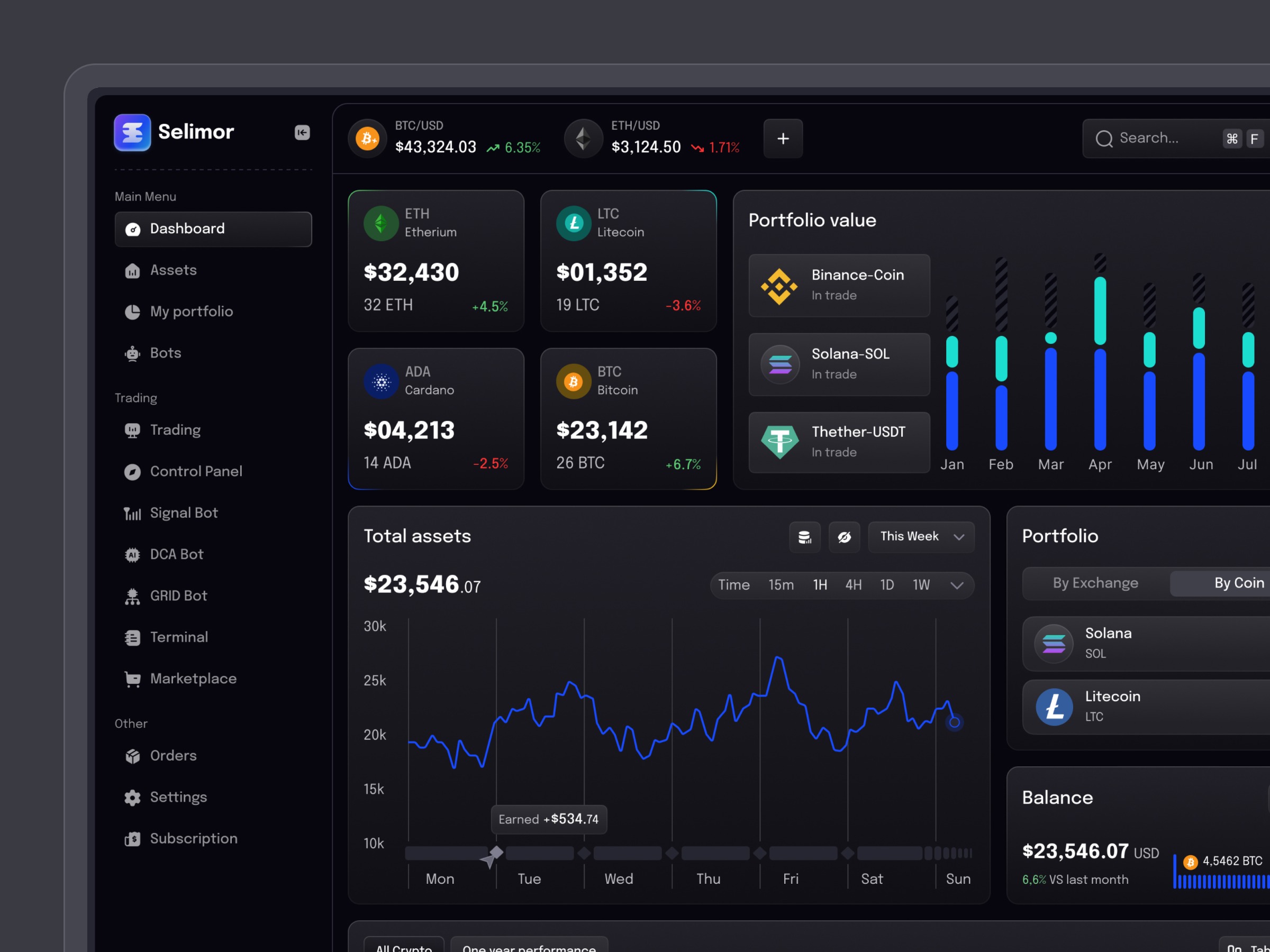Click the 1.71% ETH change value
Viewport: 1270px width, 952px height.
click(x=724, y=148)
